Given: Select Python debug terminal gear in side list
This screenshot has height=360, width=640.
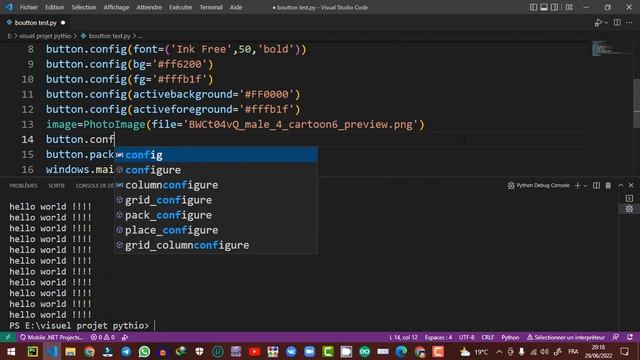Looking at the screenshot, I should point(629,209).
